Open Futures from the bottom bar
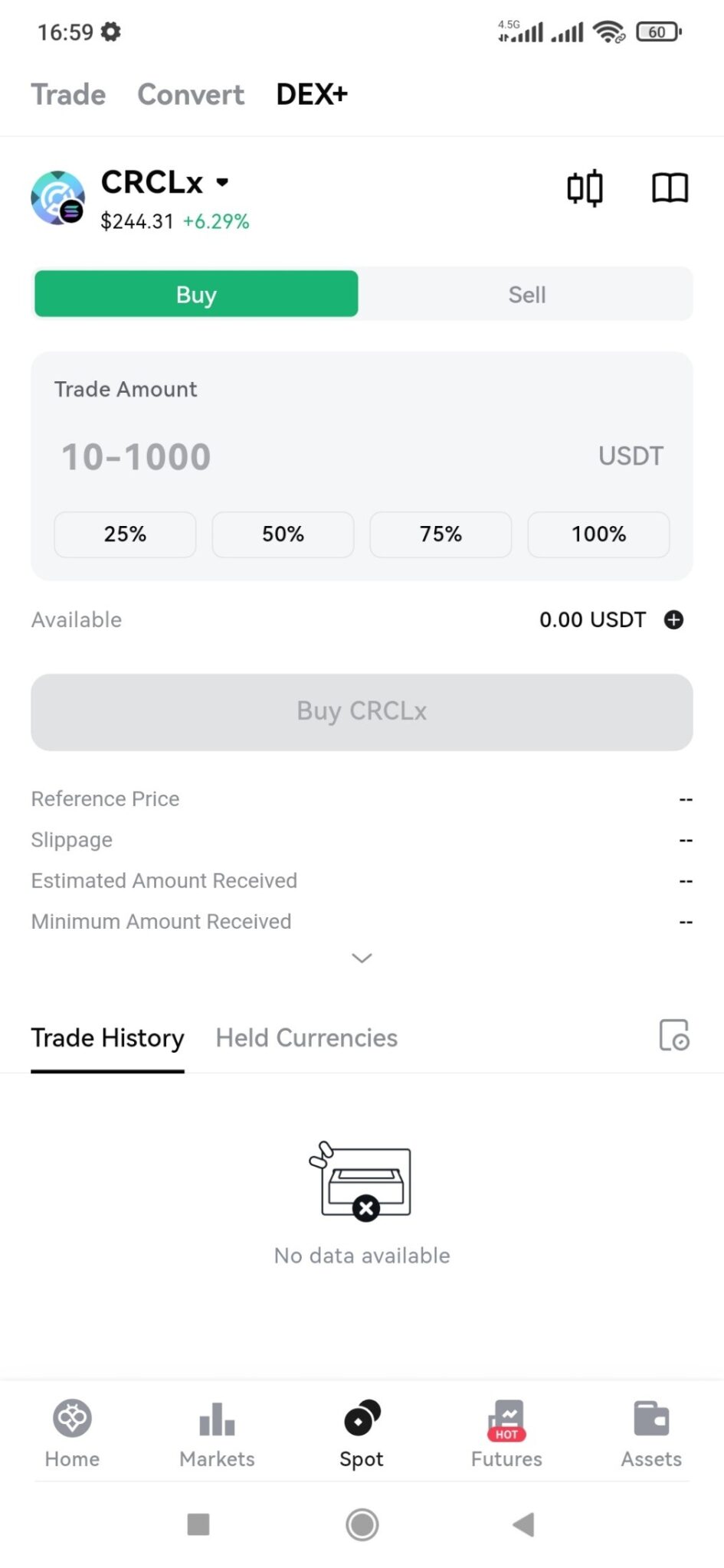This screenshot has height=1568, width=724. tap(506, 1432)
